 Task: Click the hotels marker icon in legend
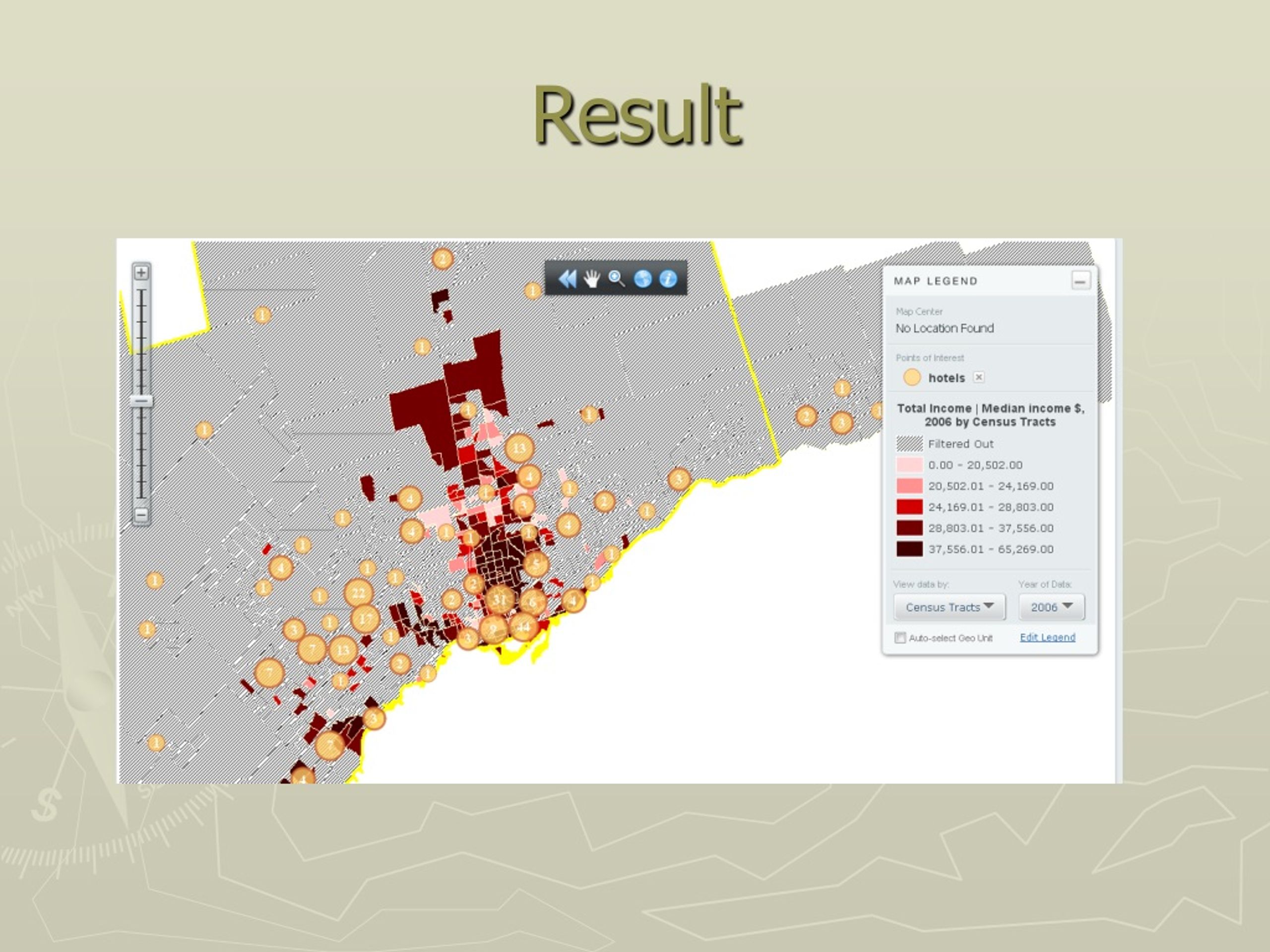(x=912, y=377)
